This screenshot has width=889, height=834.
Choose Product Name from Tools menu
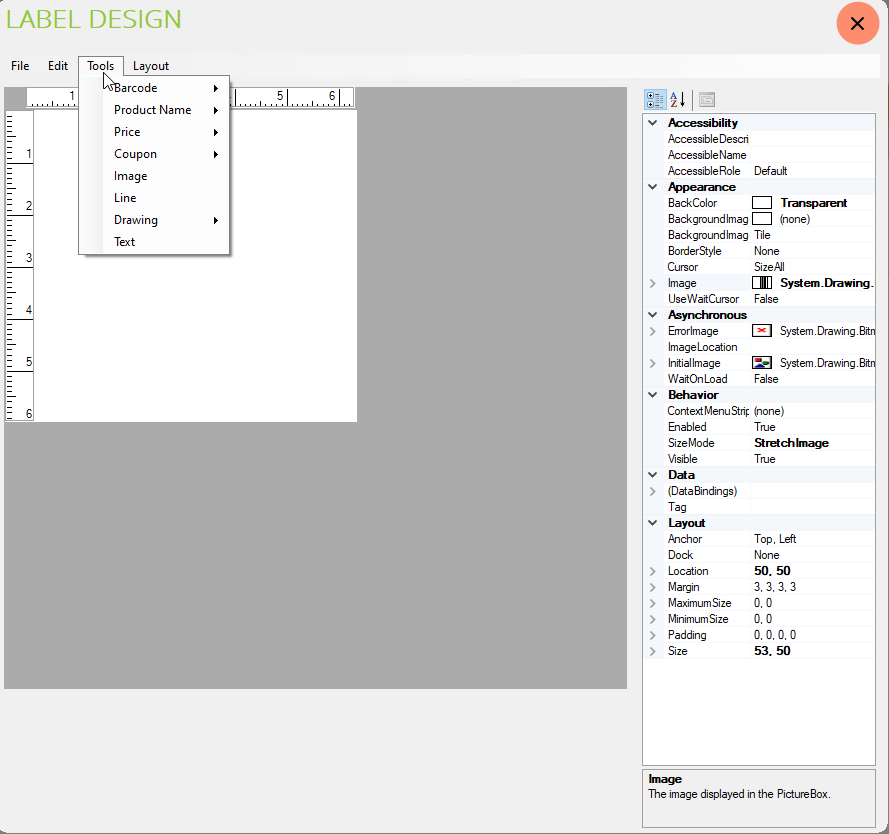click(152, 110)
